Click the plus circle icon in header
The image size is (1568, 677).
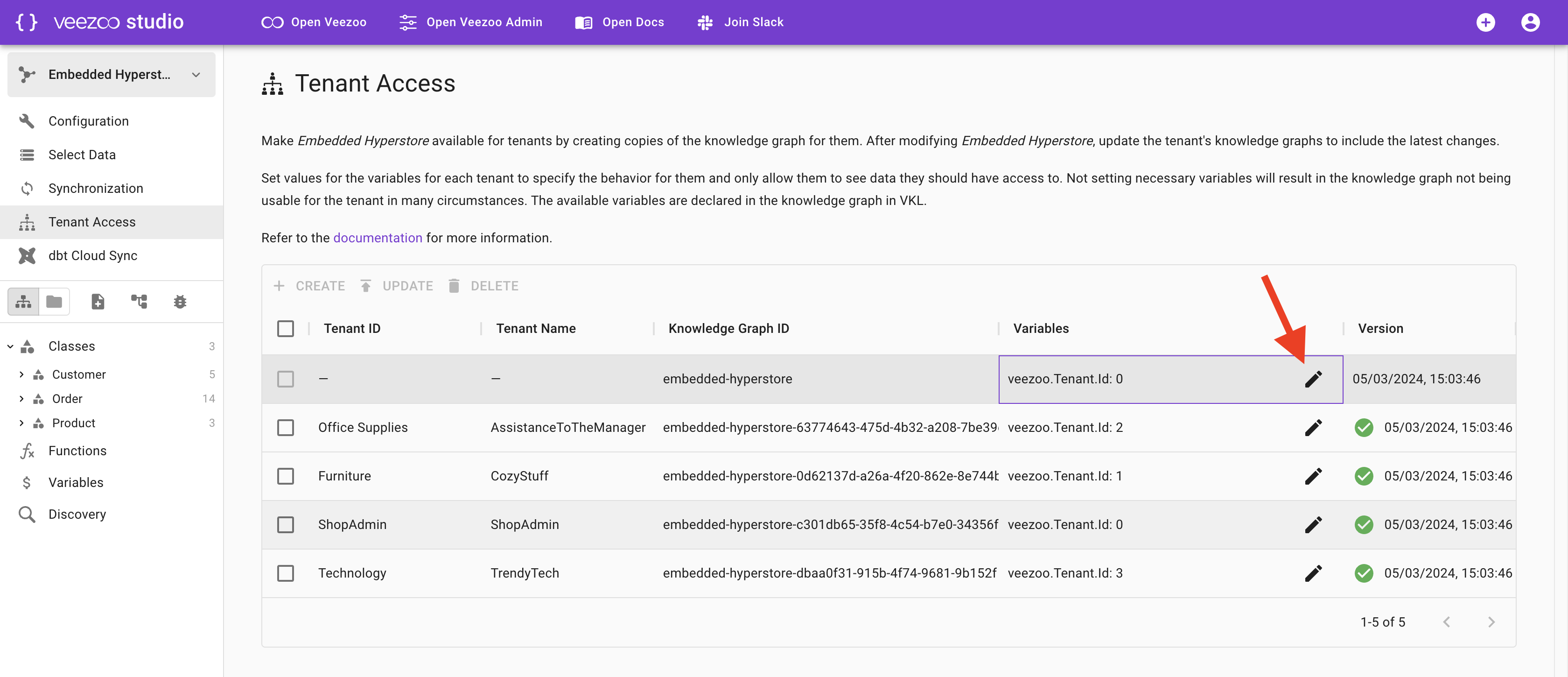pos(1485,22)
